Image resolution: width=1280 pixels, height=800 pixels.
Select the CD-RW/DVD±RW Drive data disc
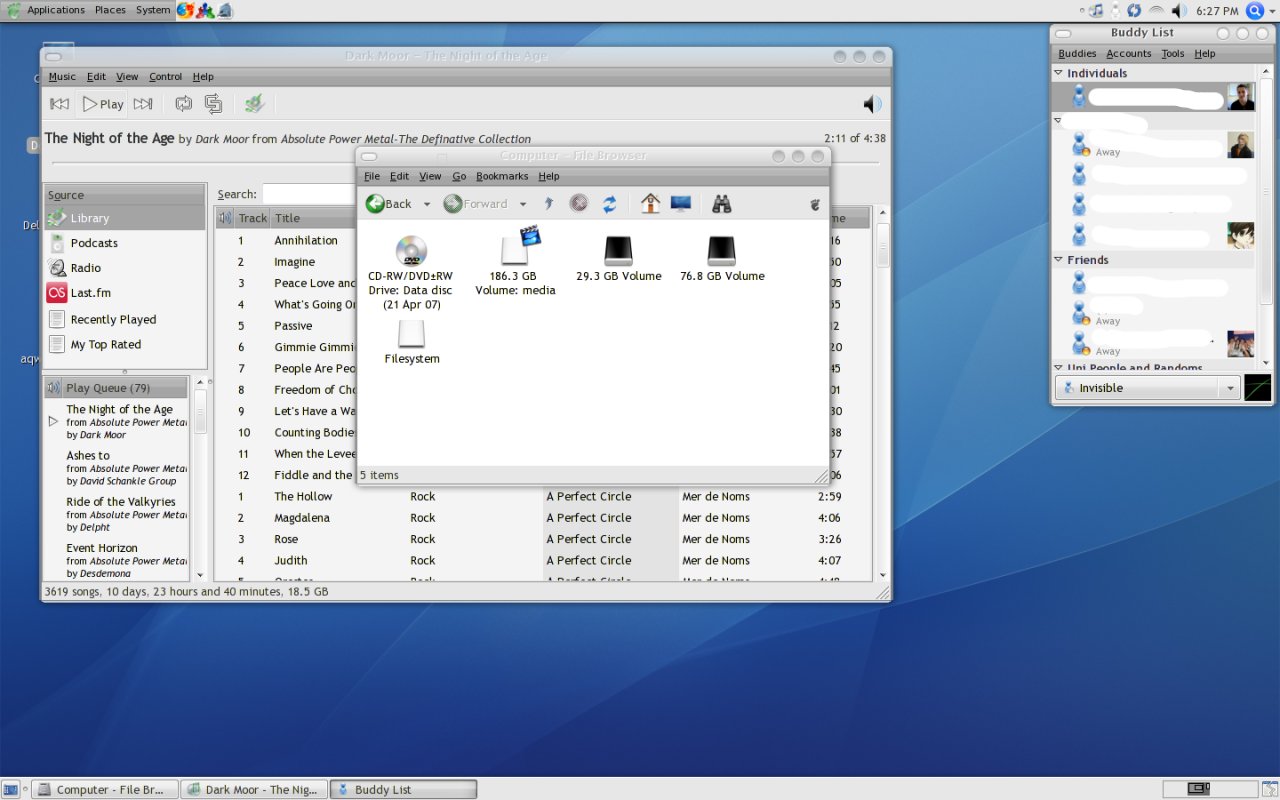411,272
